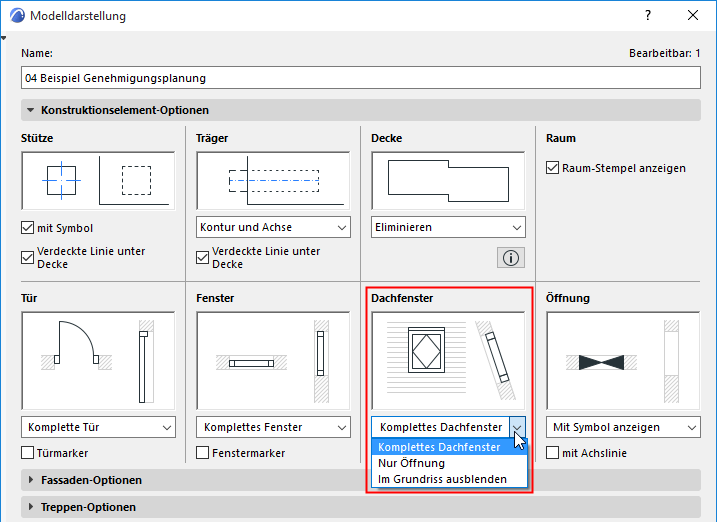Click the Decke slab preview image
The height and width of the screenshot is (522, 717).
(447, 180)
